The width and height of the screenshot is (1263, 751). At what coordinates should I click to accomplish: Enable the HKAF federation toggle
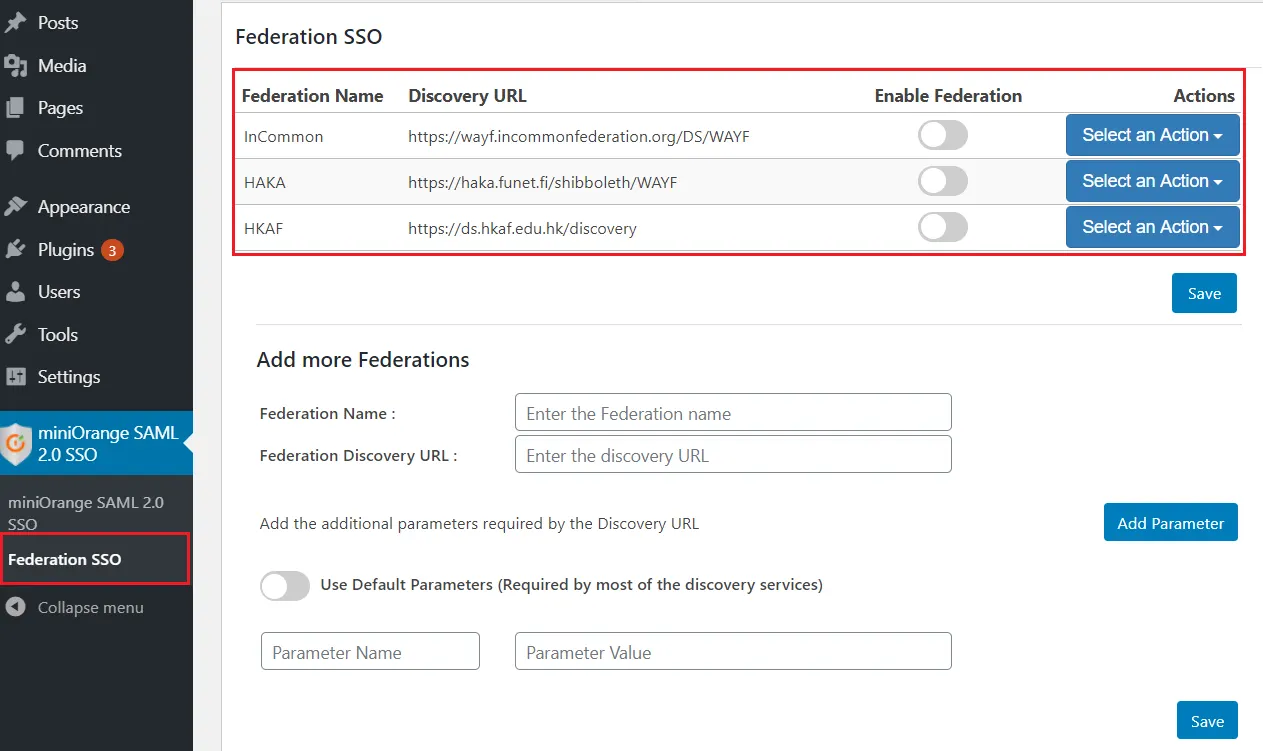pos(942,227)
